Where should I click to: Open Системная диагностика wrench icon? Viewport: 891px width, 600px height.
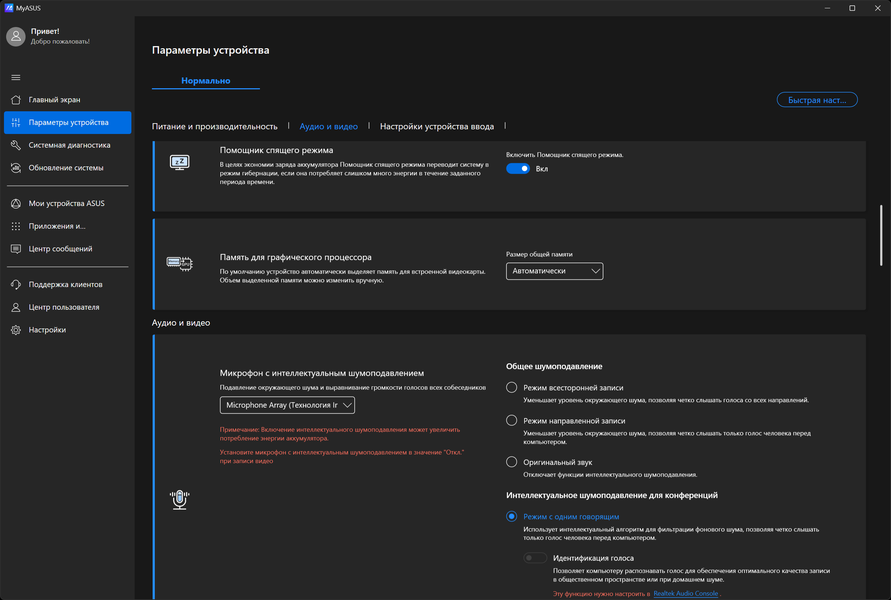tap(16, 145)
